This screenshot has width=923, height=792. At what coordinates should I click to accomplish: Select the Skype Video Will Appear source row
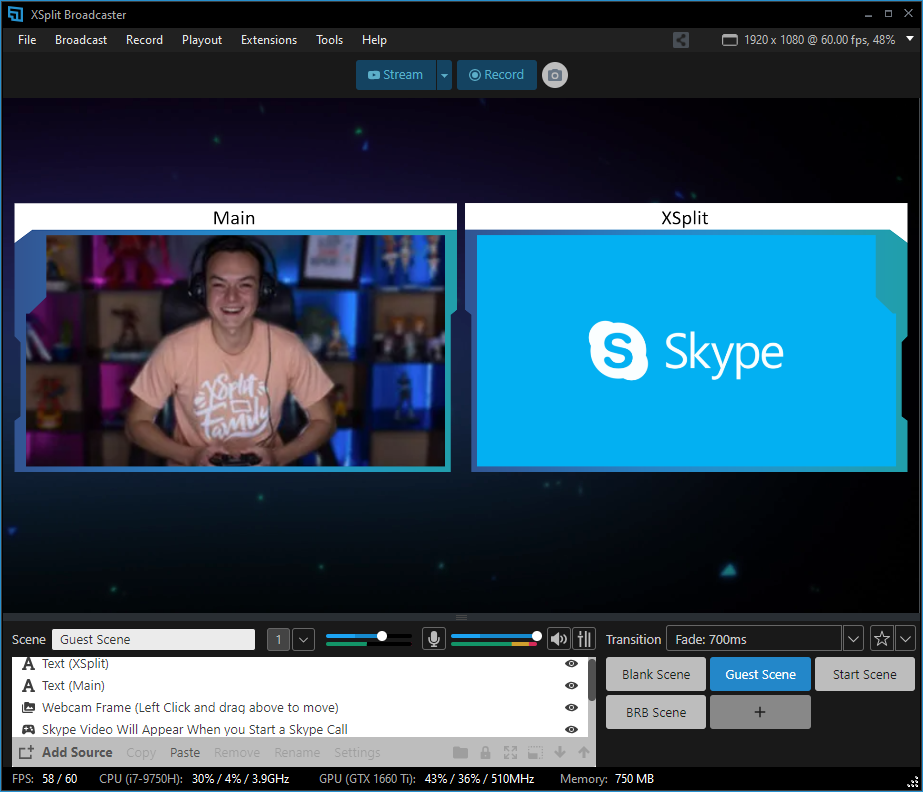point(300,729)
